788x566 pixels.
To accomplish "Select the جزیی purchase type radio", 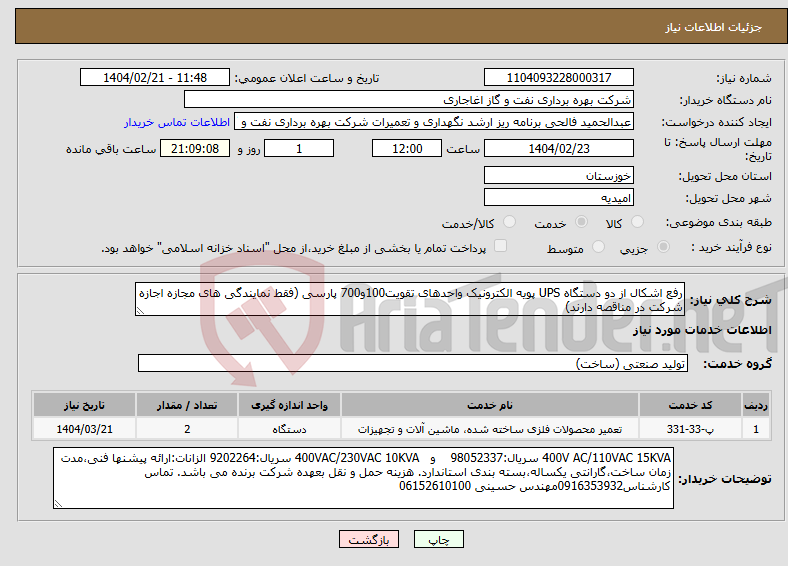I will pyautogui.click(x=663, y=246).
